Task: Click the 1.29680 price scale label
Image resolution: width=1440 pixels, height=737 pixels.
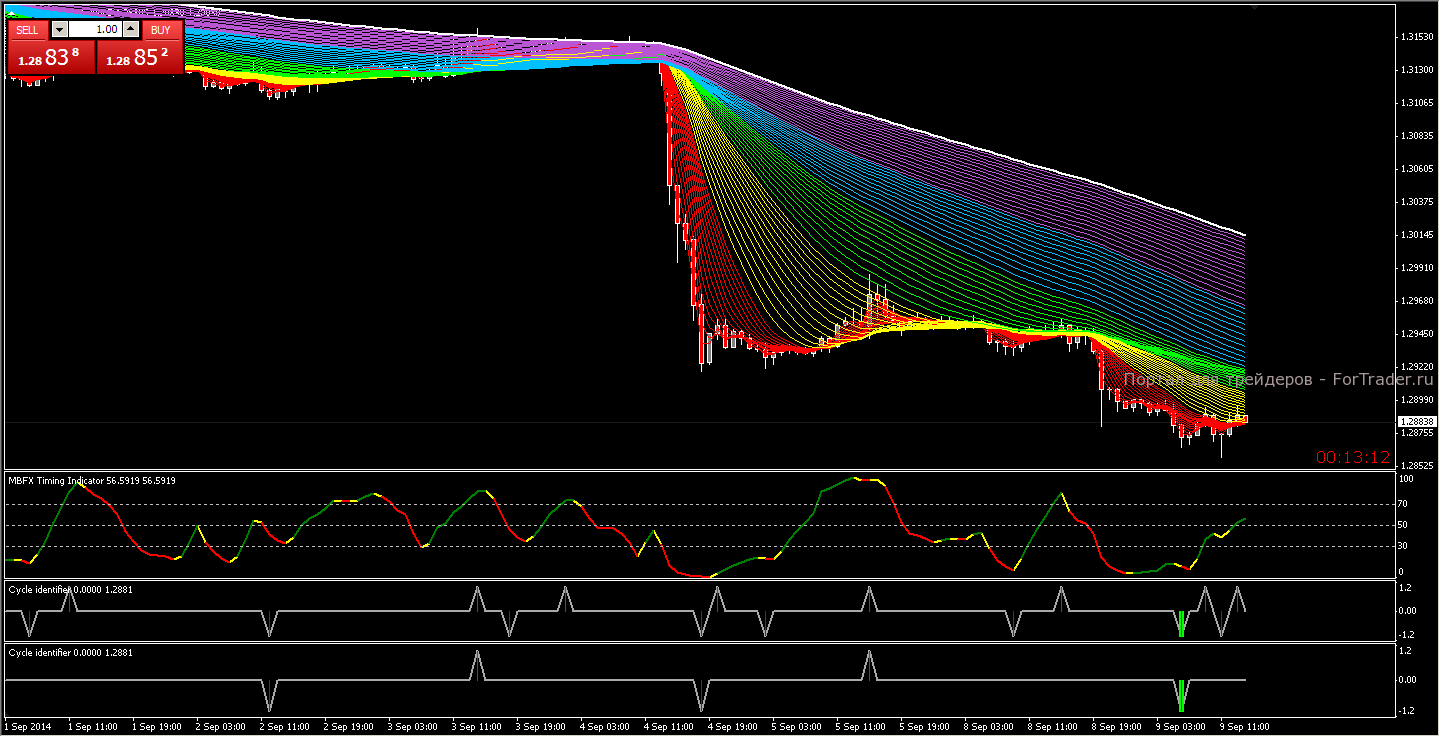Action: [1417, 301]
